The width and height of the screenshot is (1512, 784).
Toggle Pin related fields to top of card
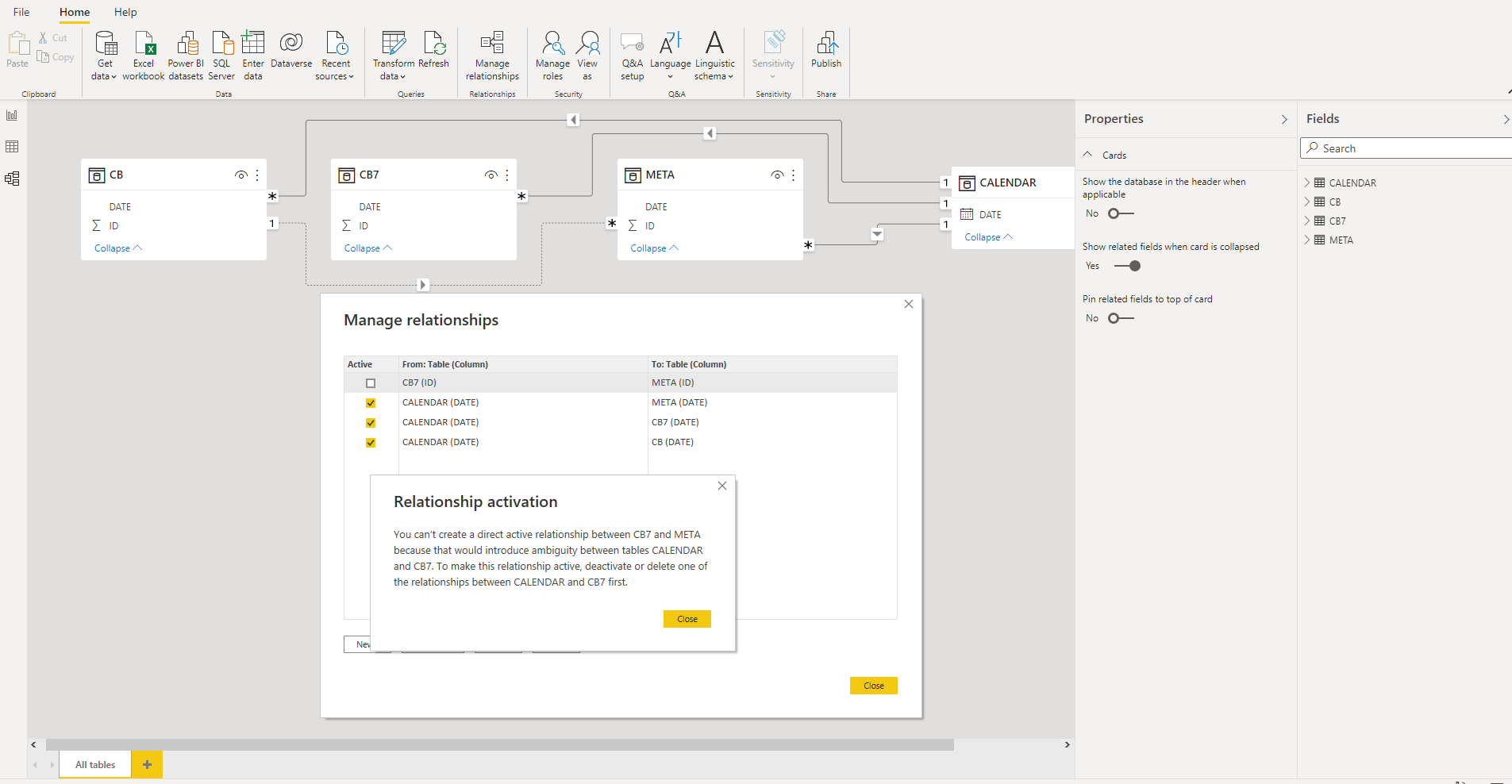point(1121,318)
